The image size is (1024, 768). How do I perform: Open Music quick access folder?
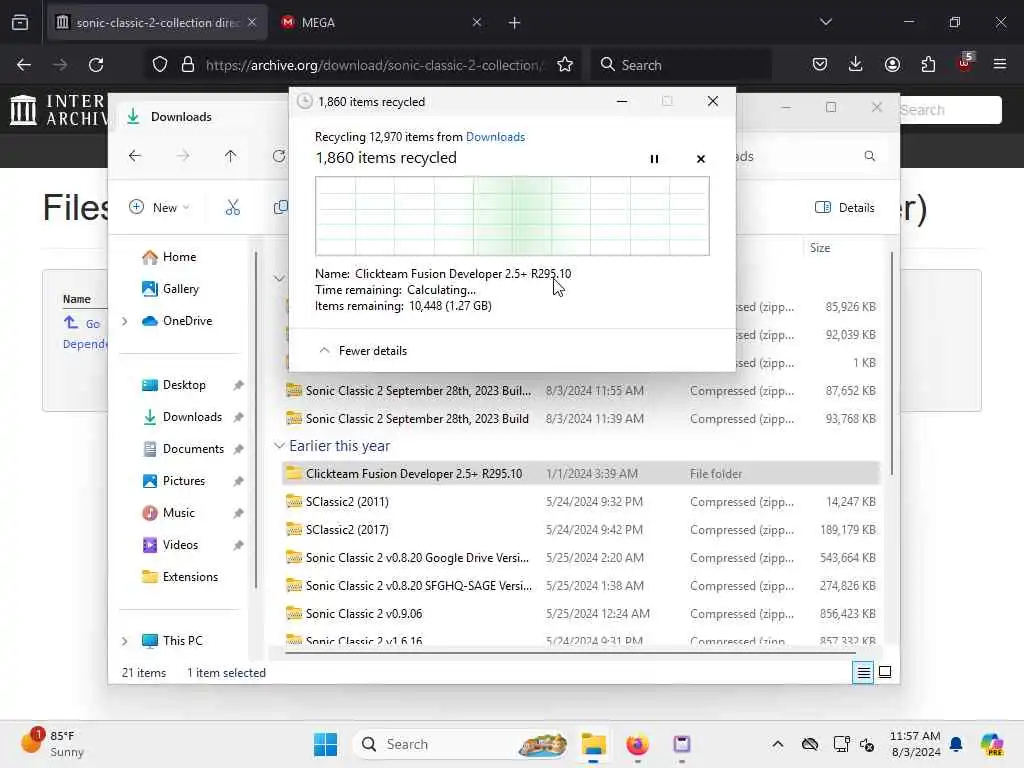(168, 513)
